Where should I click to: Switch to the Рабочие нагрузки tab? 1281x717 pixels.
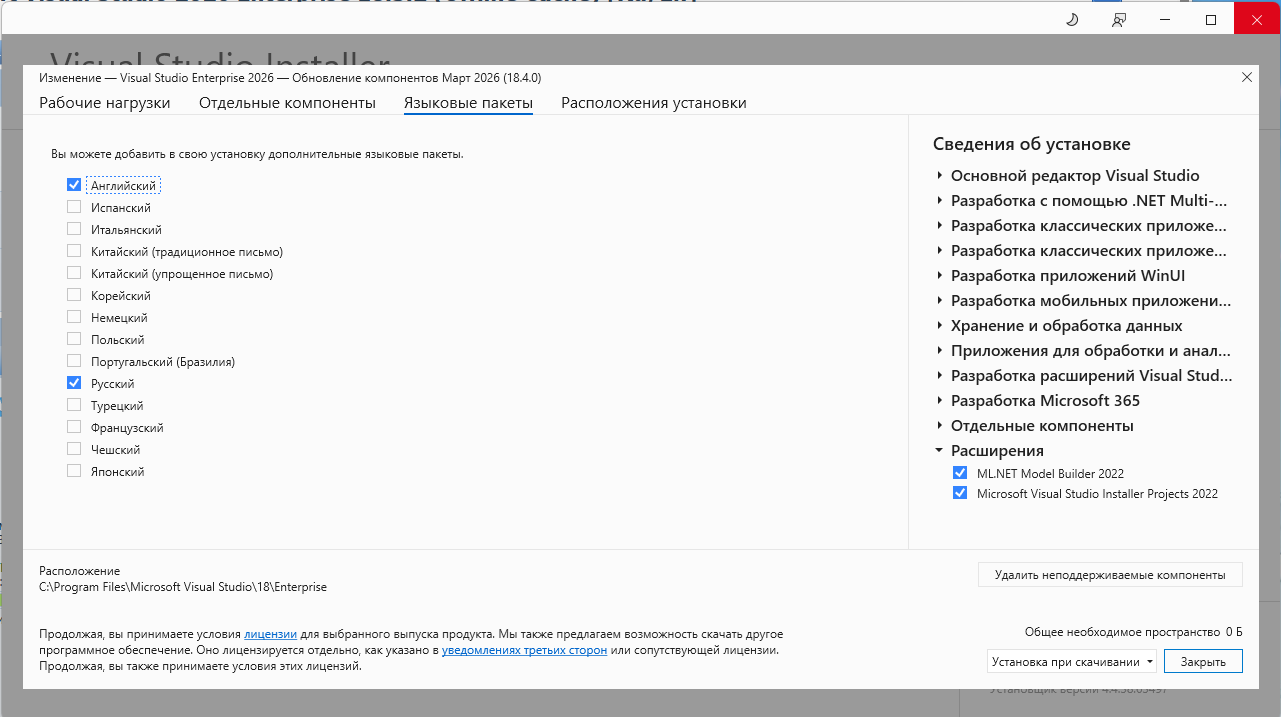[x=105, y=103]
